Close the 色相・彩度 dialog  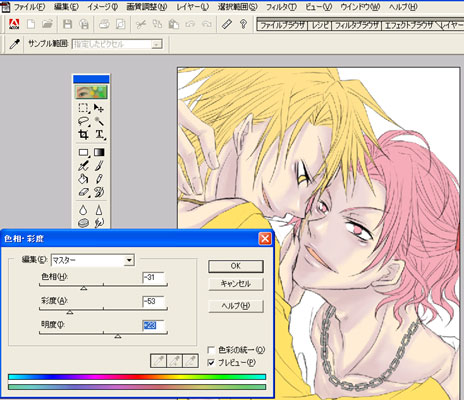click(265, 239)
